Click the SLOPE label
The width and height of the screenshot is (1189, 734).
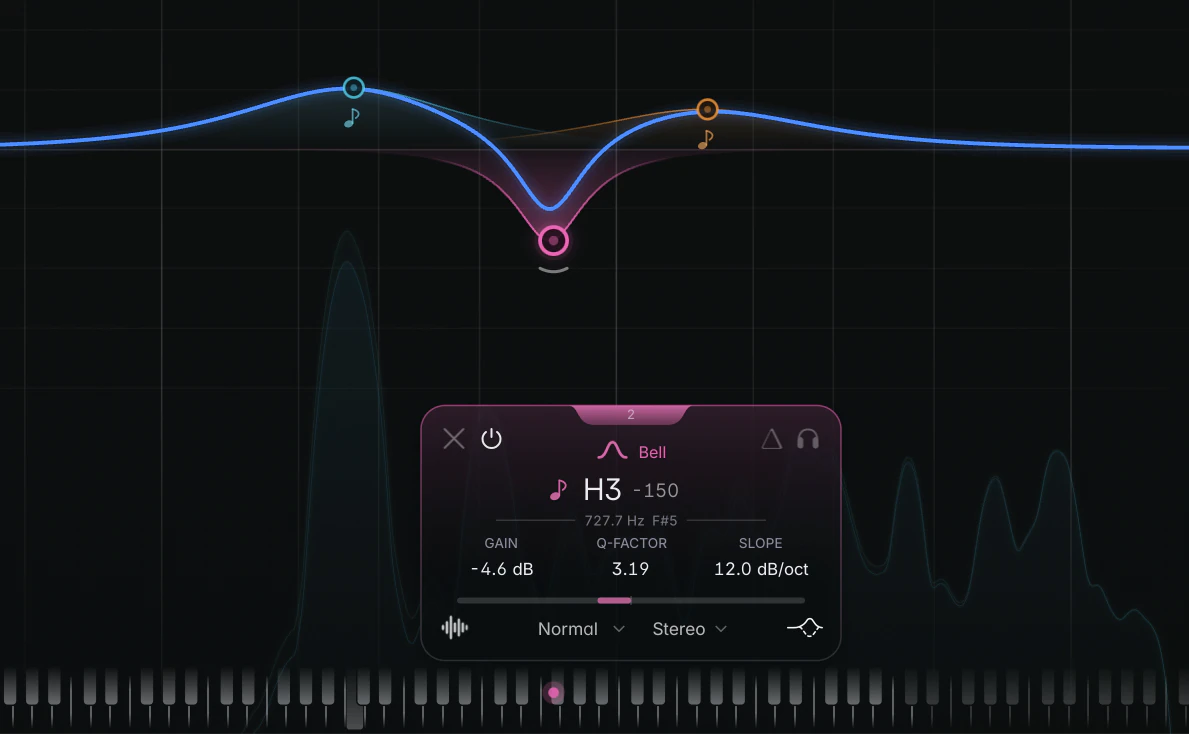(x=761, y=544)
